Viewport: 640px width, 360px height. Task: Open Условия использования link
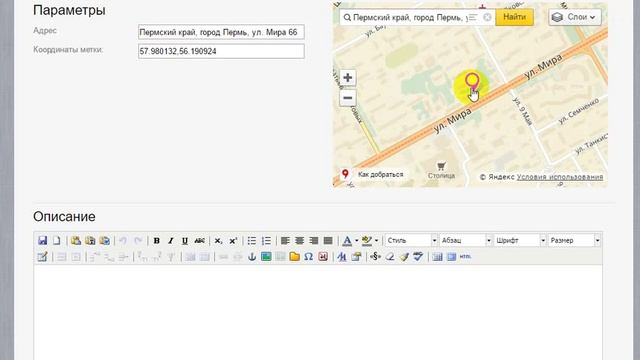(560, 177)
